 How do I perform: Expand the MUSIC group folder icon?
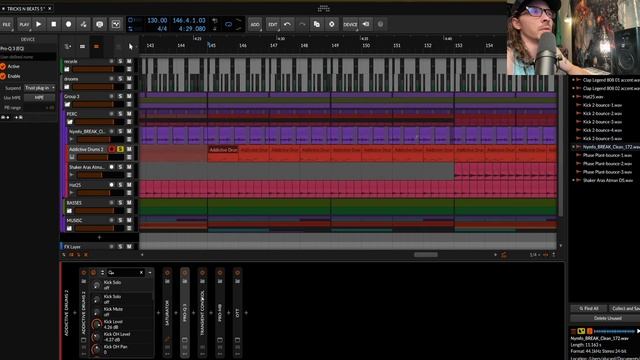[x=69, y=229]
